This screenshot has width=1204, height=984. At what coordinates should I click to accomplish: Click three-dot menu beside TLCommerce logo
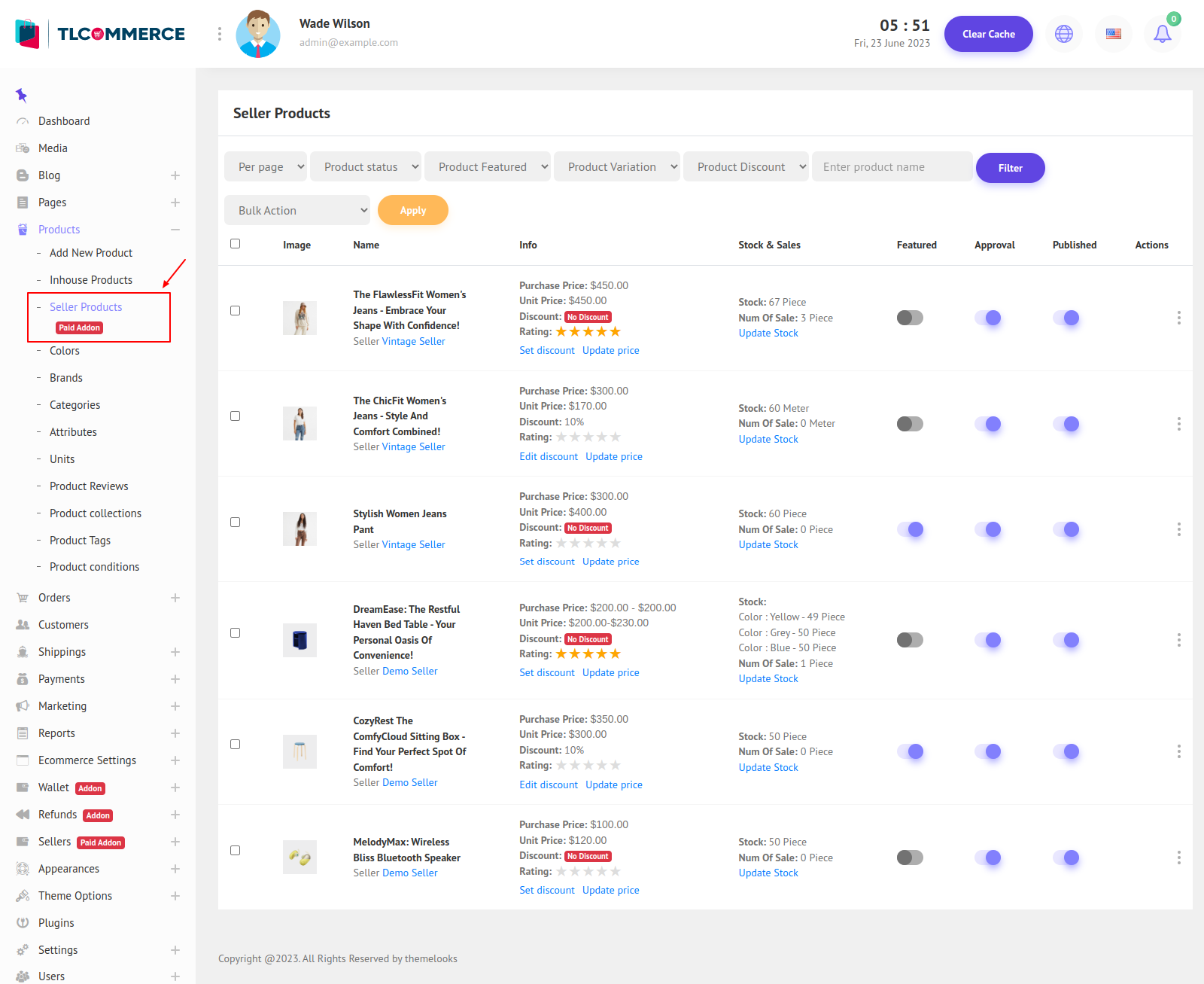point(219,34)
